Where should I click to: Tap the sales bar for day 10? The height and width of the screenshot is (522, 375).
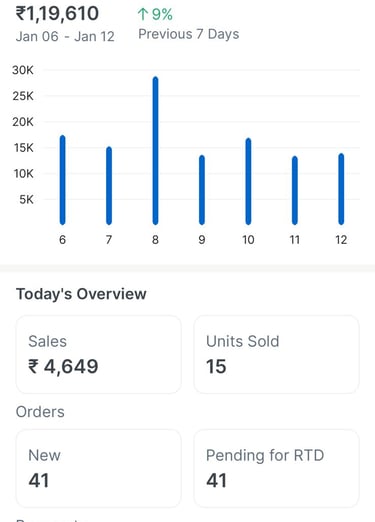pyautogui.click(x=248, y=181)
